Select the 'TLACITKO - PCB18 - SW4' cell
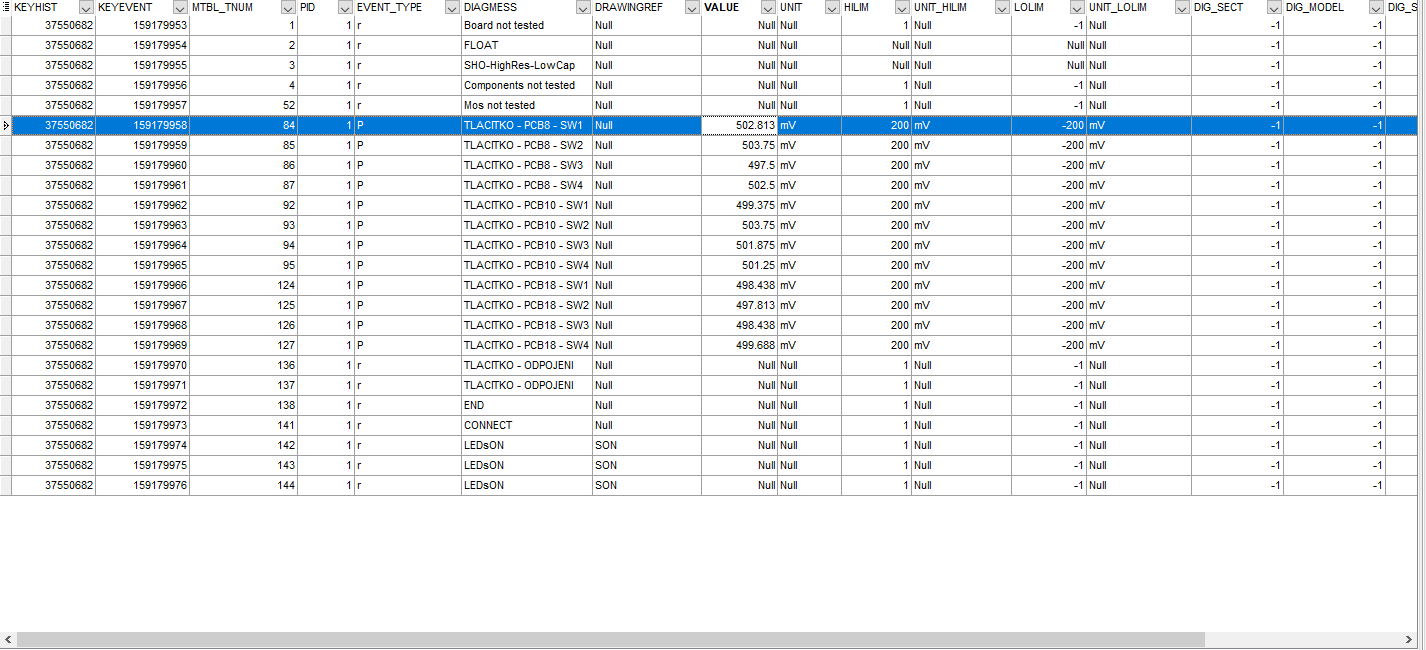 click(526, 345)
